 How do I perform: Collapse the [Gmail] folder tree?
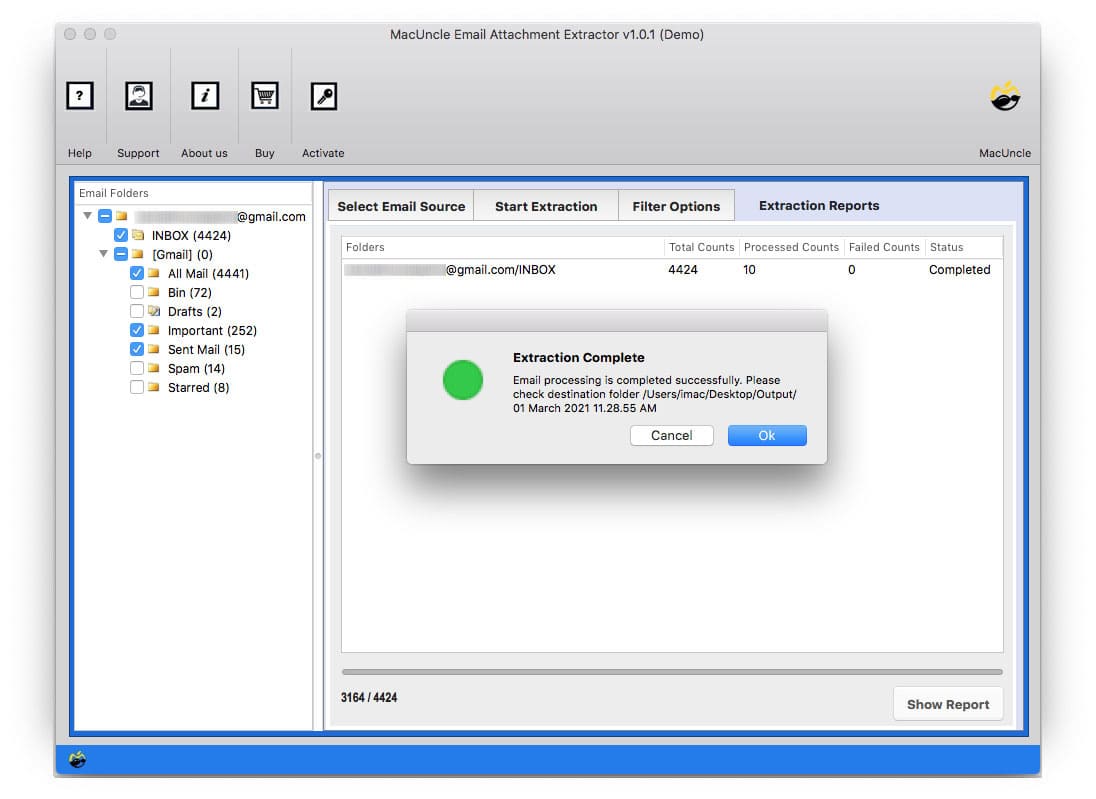[x=103, y=253]
